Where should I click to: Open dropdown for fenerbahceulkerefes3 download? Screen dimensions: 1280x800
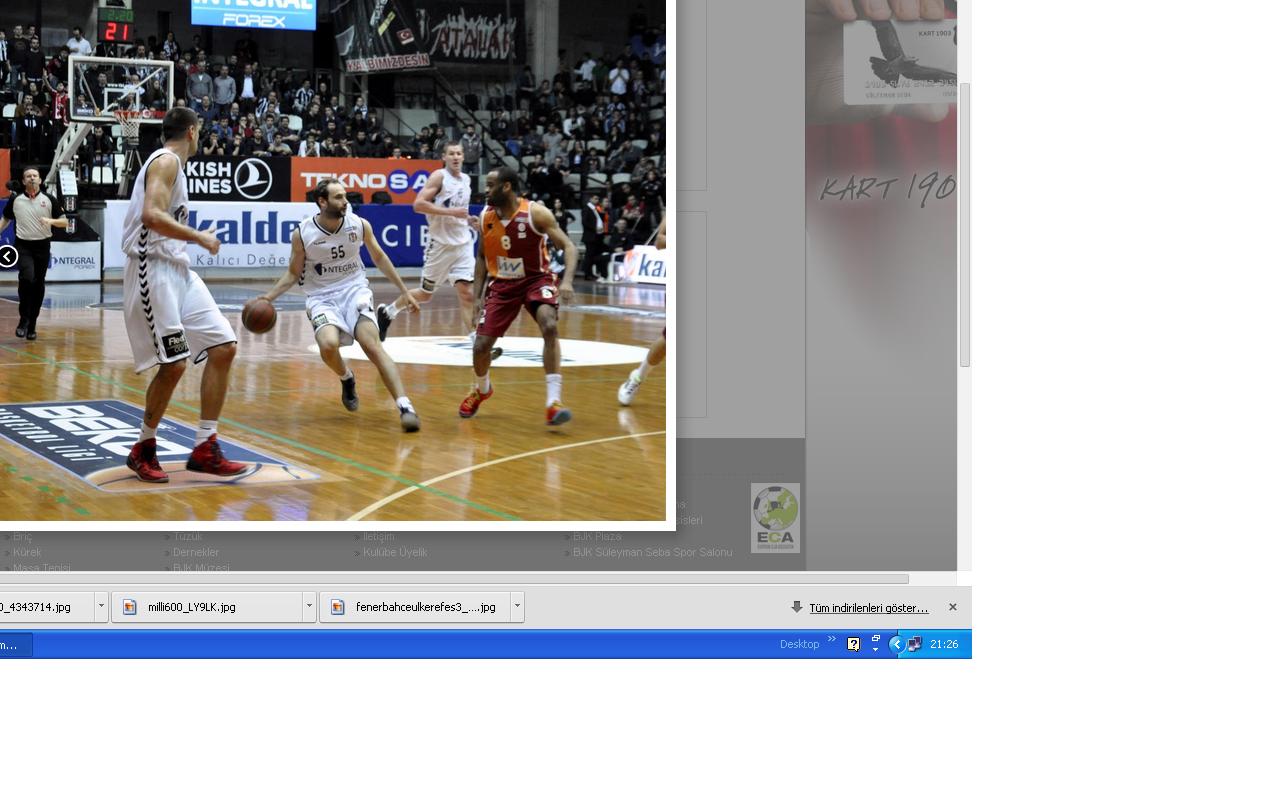click(517, 607)
